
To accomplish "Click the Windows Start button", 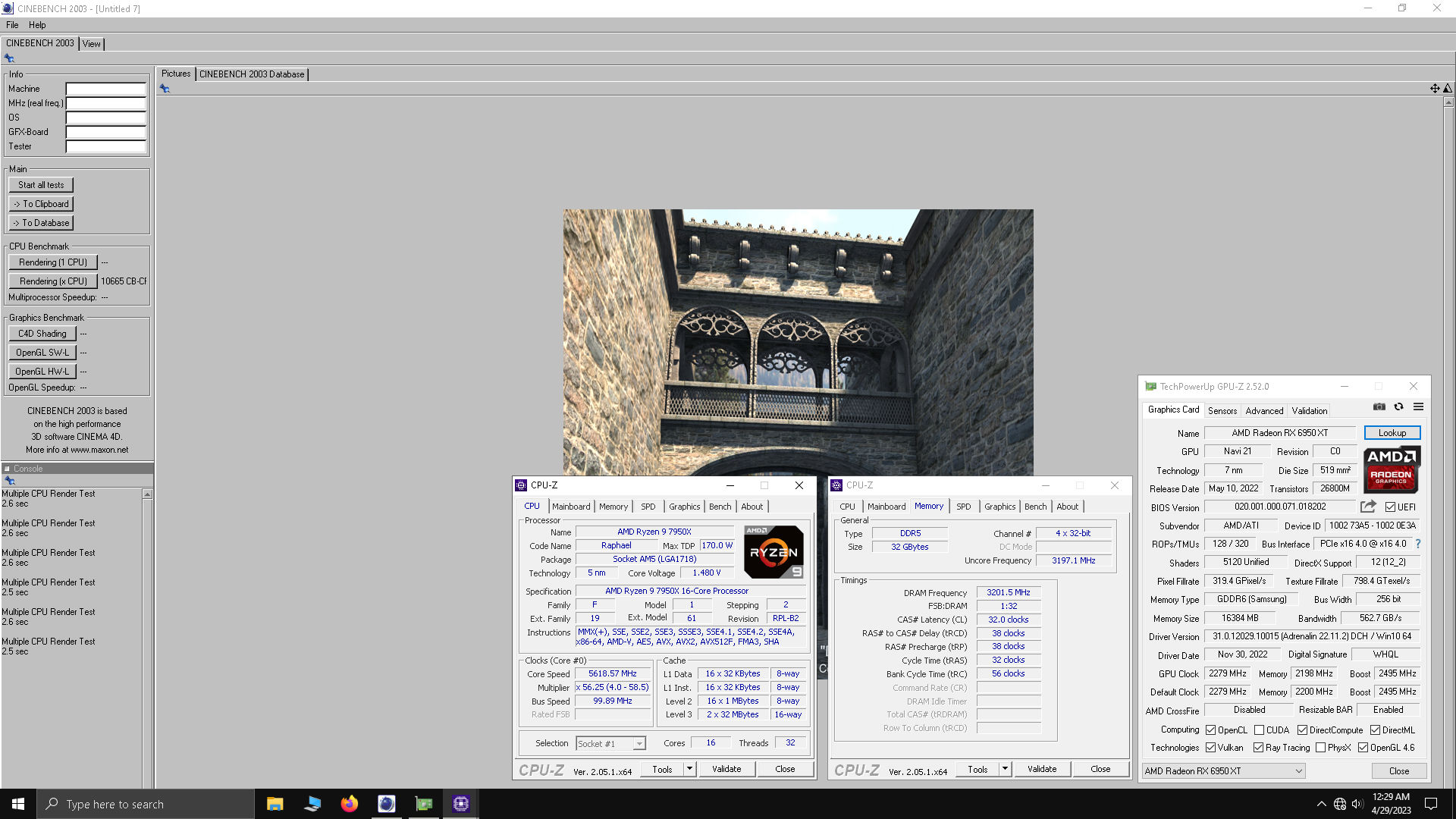I will tap(18, 804).
